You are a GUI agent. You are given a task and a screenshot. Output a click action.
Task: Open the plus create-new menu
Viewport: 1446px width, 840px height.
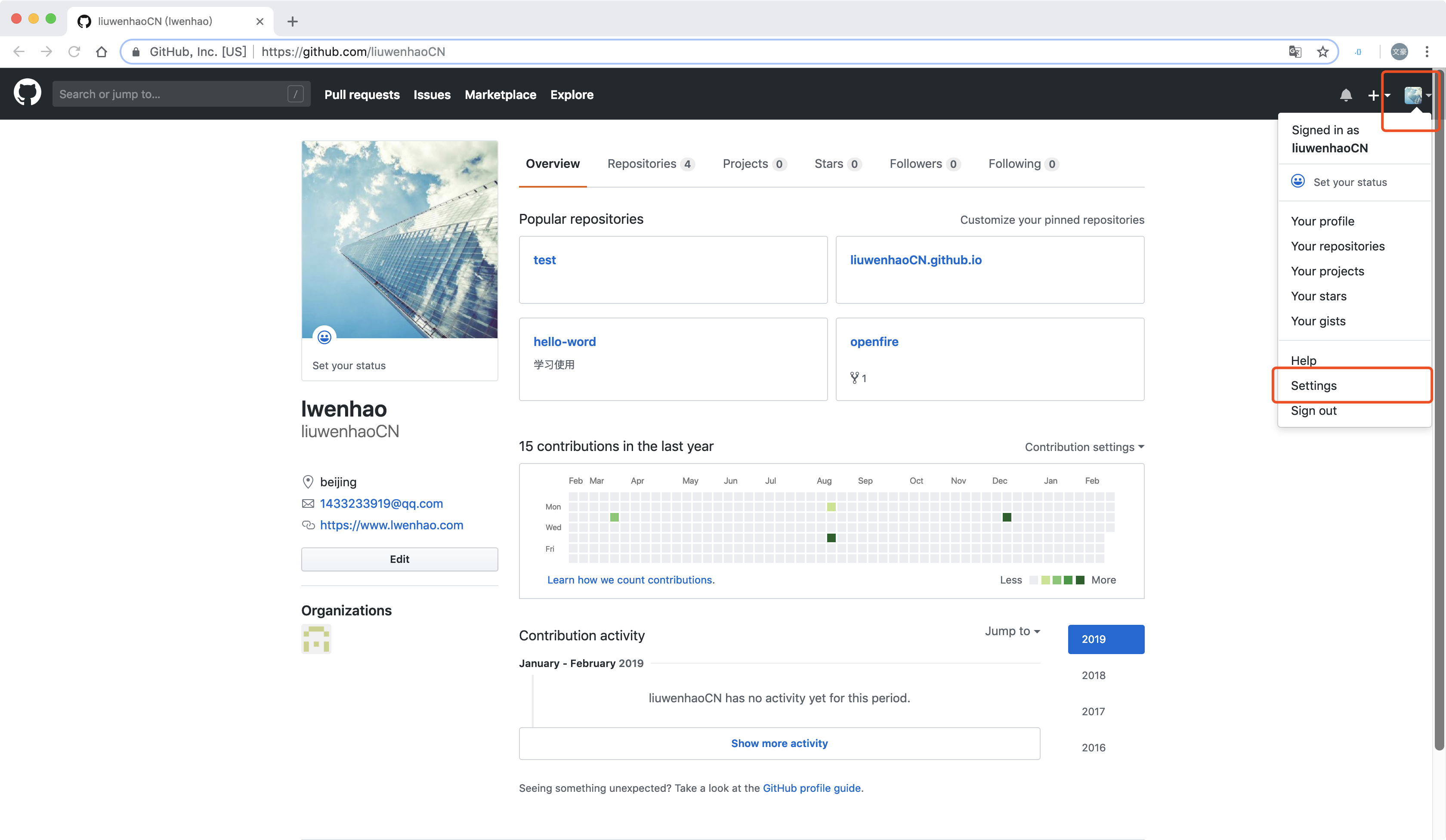coord(1378,95)
